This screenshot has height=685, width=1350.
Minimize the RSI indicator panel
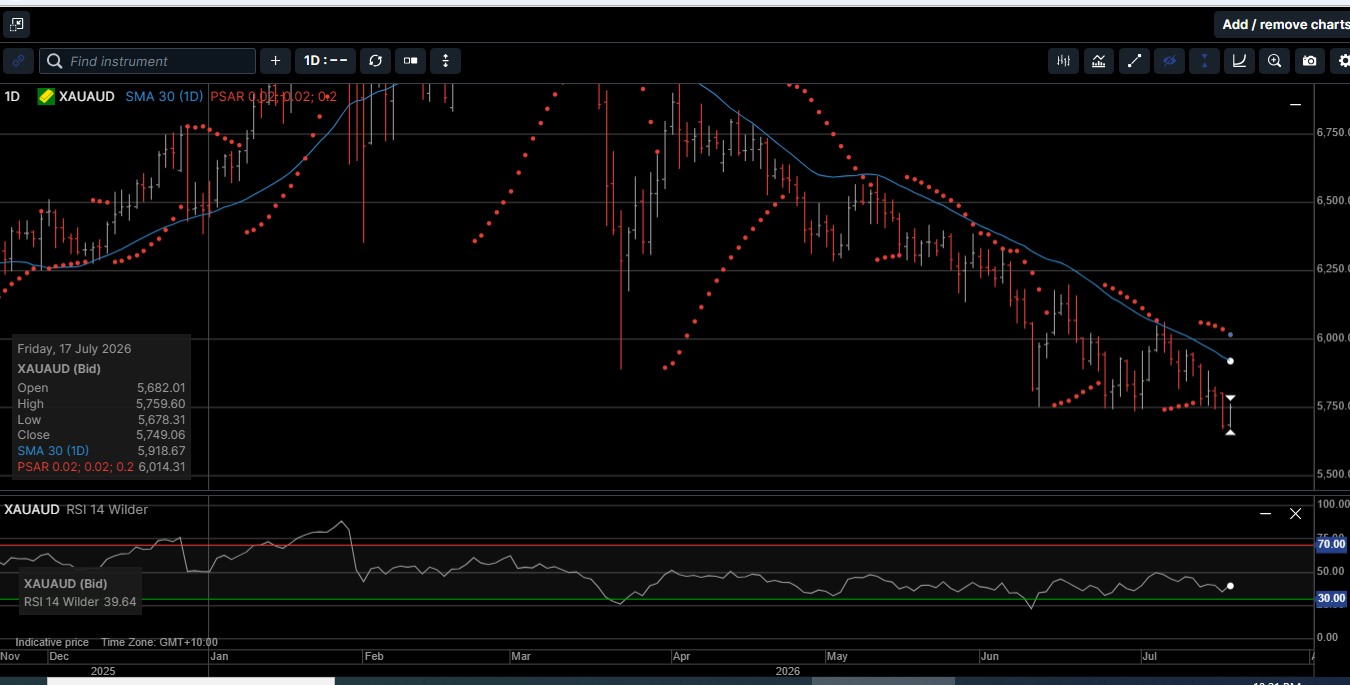[x=1265, y=513]
